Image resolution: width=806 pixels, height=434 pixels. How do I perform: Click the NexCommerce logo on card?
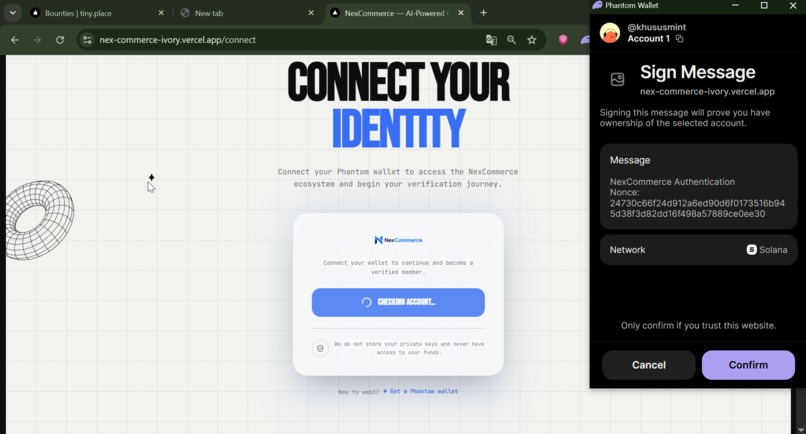[x=398, y=240]
